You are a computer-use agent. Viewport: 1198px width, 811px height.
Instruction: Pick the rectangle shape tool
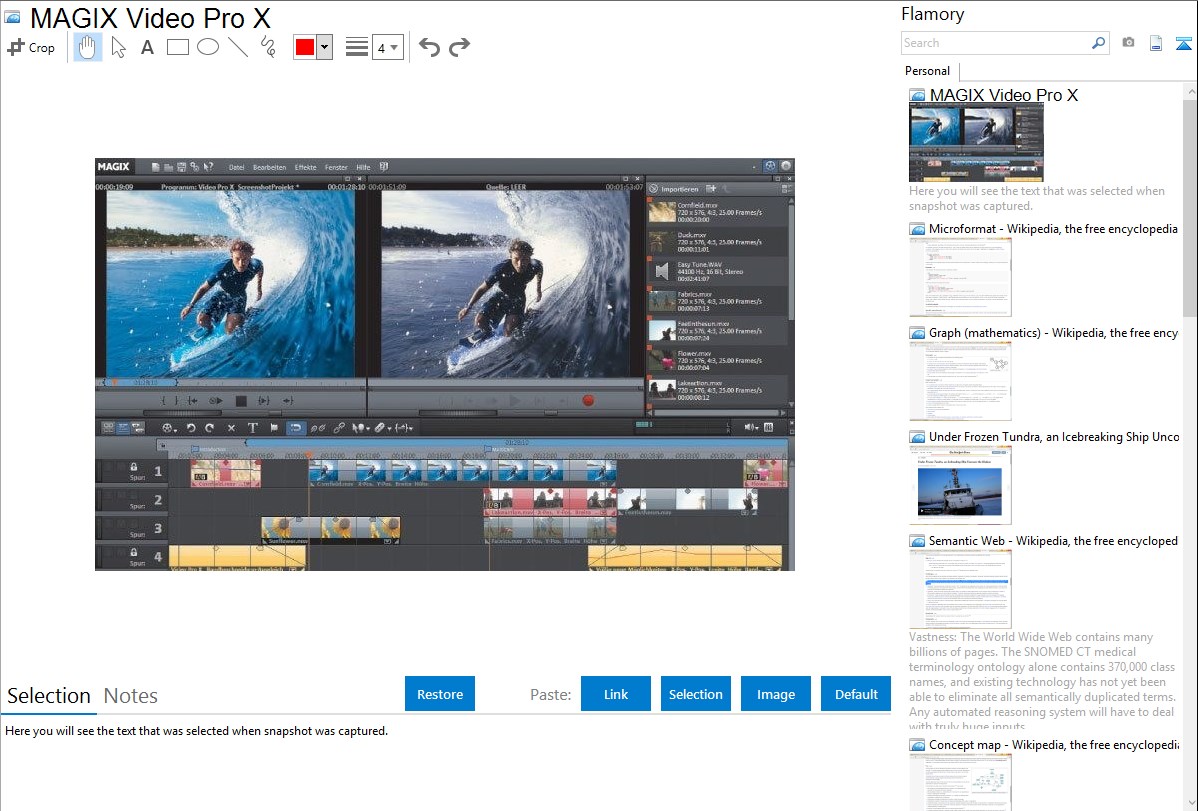click(x=178, y=47)
